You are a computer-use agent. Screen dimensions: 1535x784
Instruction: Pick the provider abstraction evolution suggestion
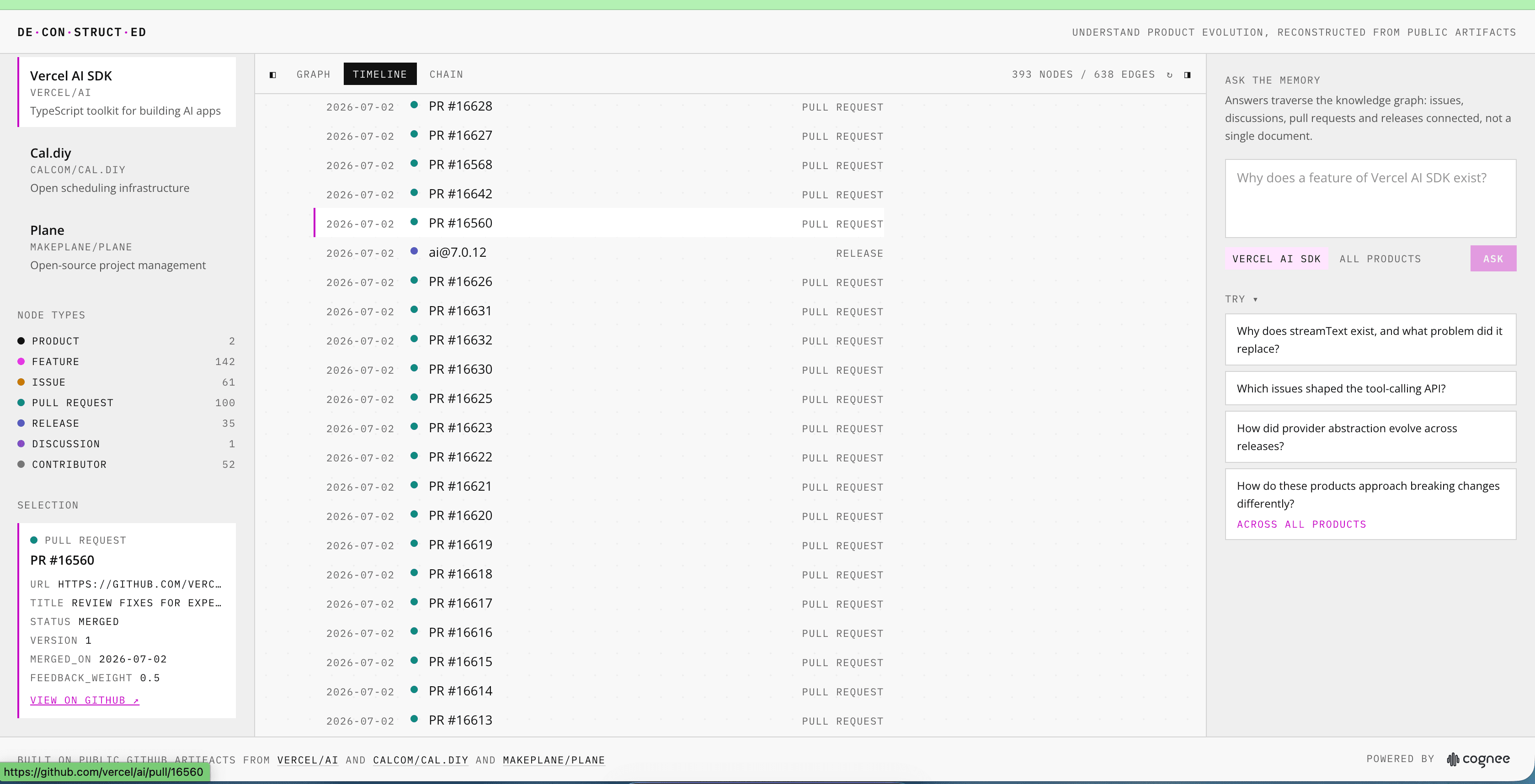[1370, 437]
